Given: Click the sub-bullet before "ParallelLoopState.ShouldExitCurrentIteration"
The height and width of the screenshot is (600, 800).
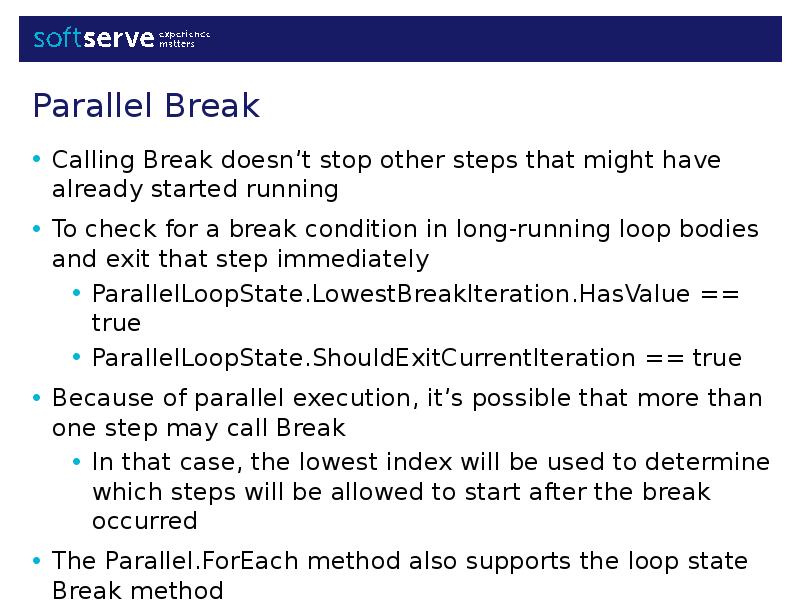Looking at the screenshot, I should tap(77, 358).
